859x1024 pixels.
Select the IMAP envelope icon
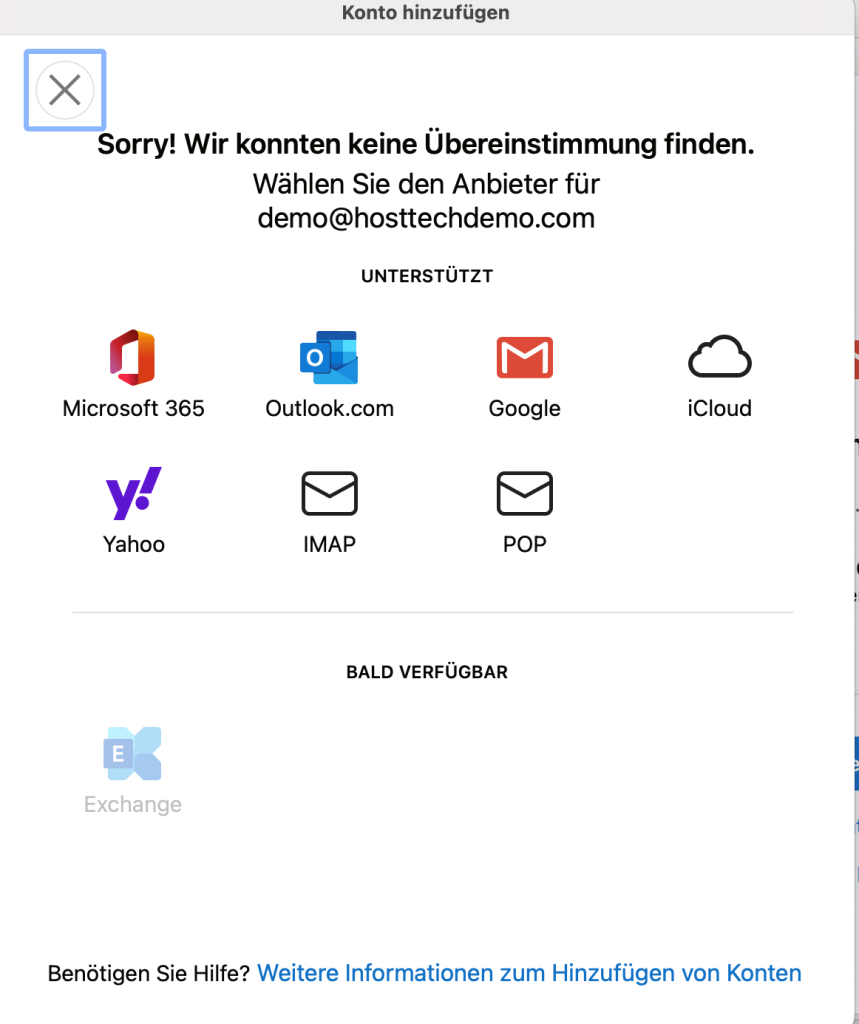tap(329, 494)
